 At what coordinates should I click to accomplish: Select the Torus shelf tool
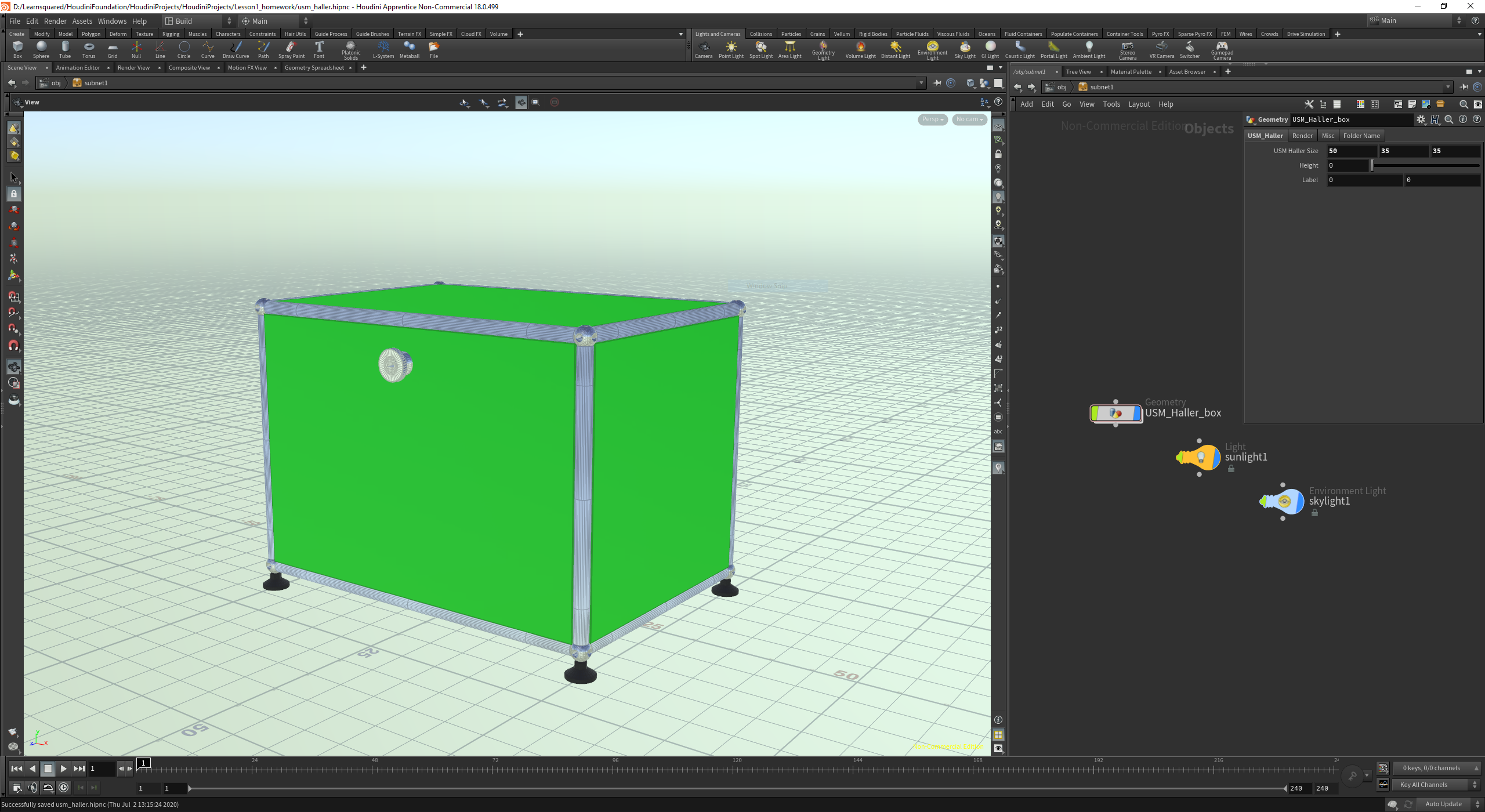[89, 50]
